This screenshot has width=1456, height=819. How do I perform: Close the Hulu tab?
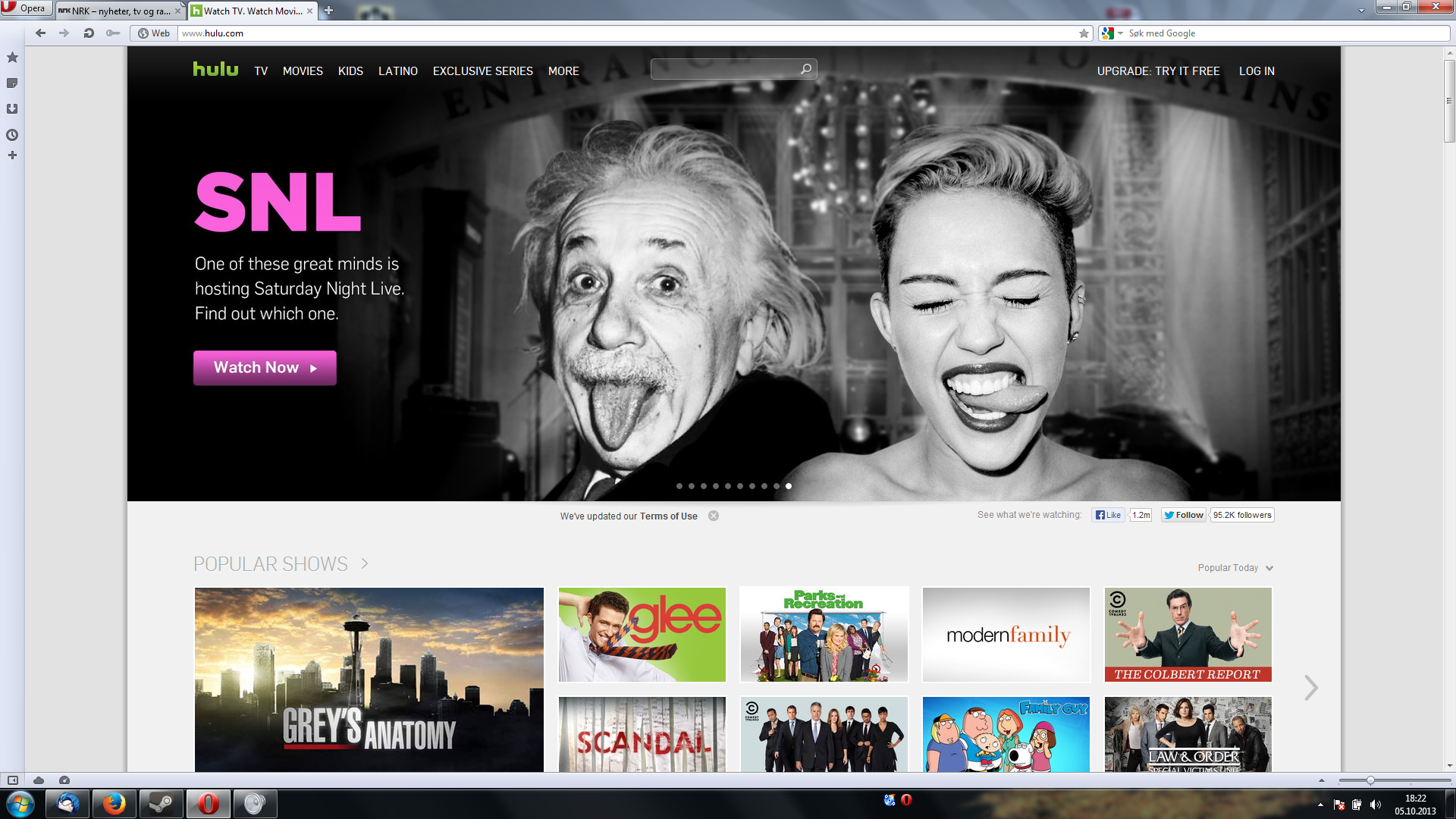[309, 11]
